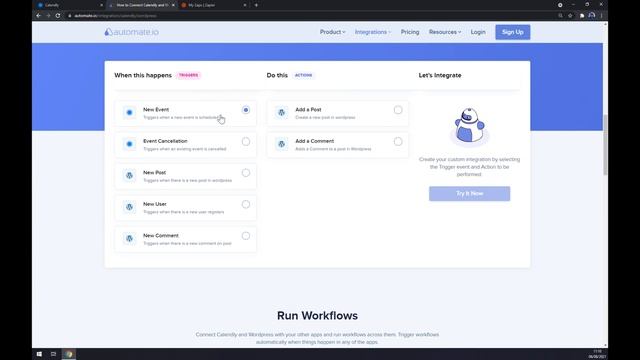Click the 'New User' trigger title
Image resolution: width=640 pixels, height=360 pixels.
pos(155,204)
